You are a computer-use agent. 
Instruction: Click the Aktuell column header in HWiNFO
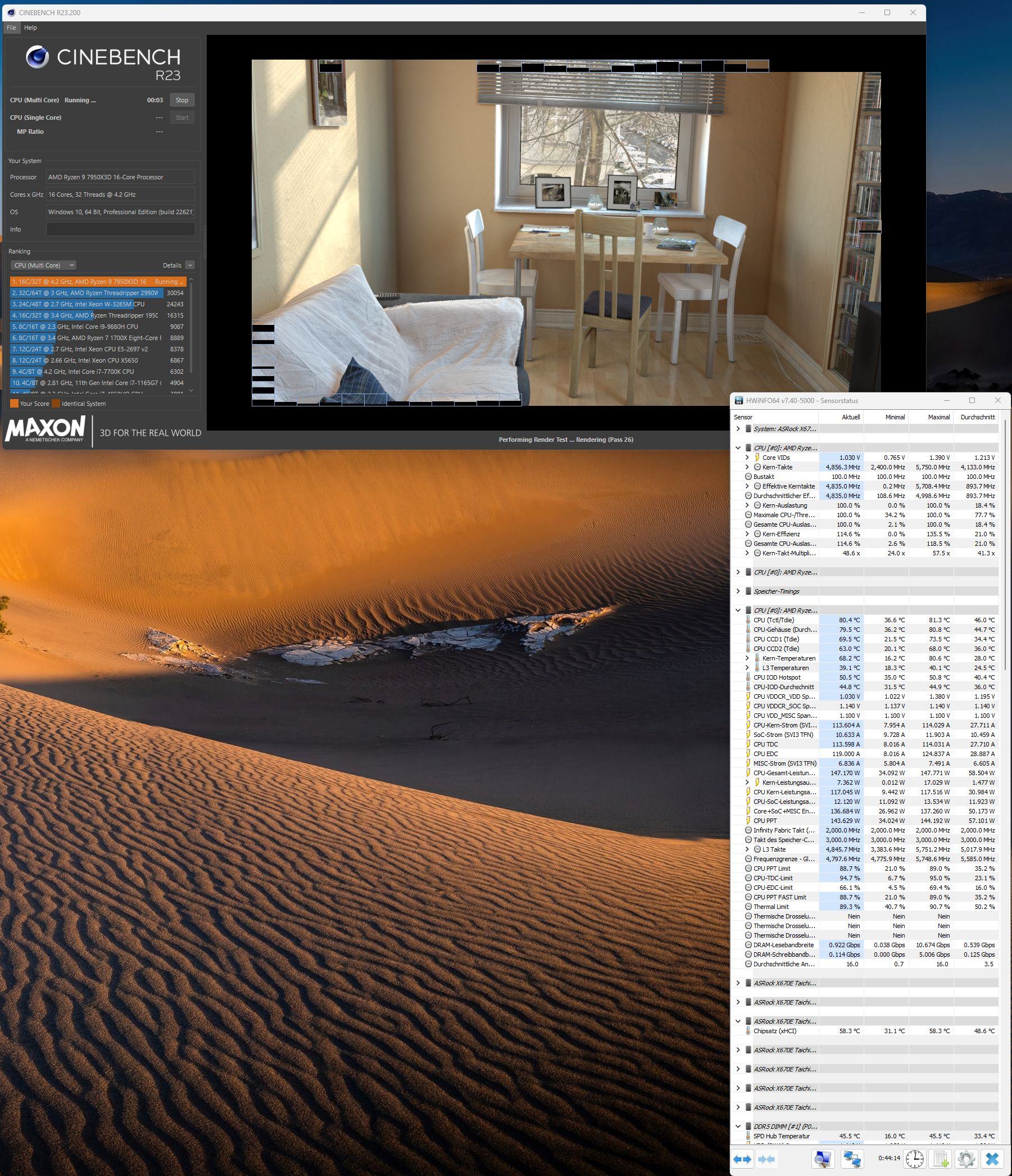pos(841,417)
